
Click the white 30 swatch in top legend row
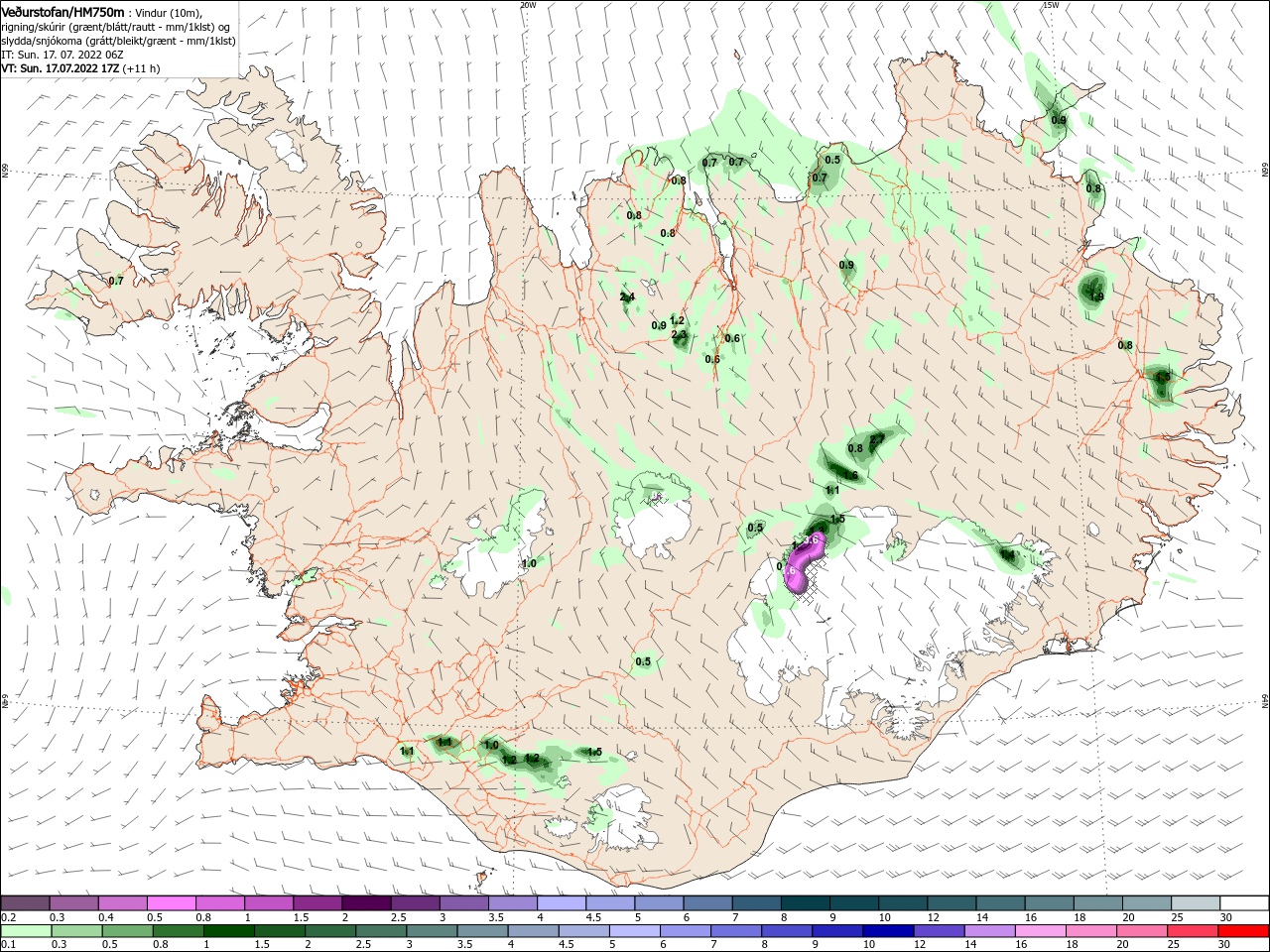[1243, 903]
